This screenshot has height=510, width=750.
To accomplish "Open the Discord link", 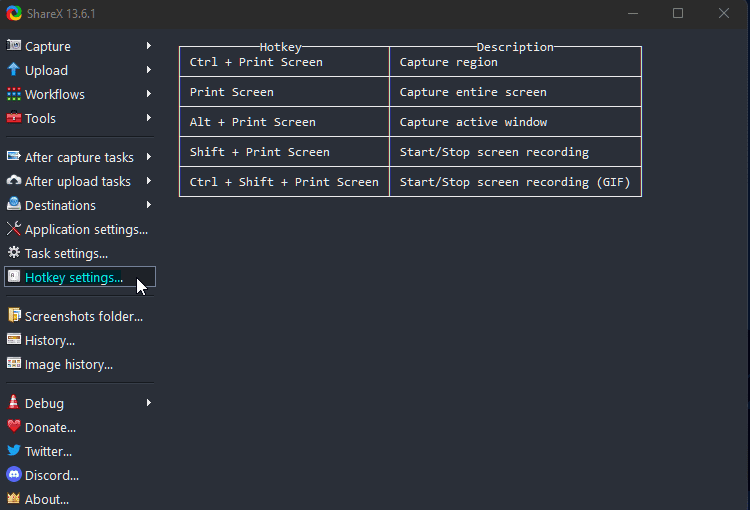I will click(79, 475).
